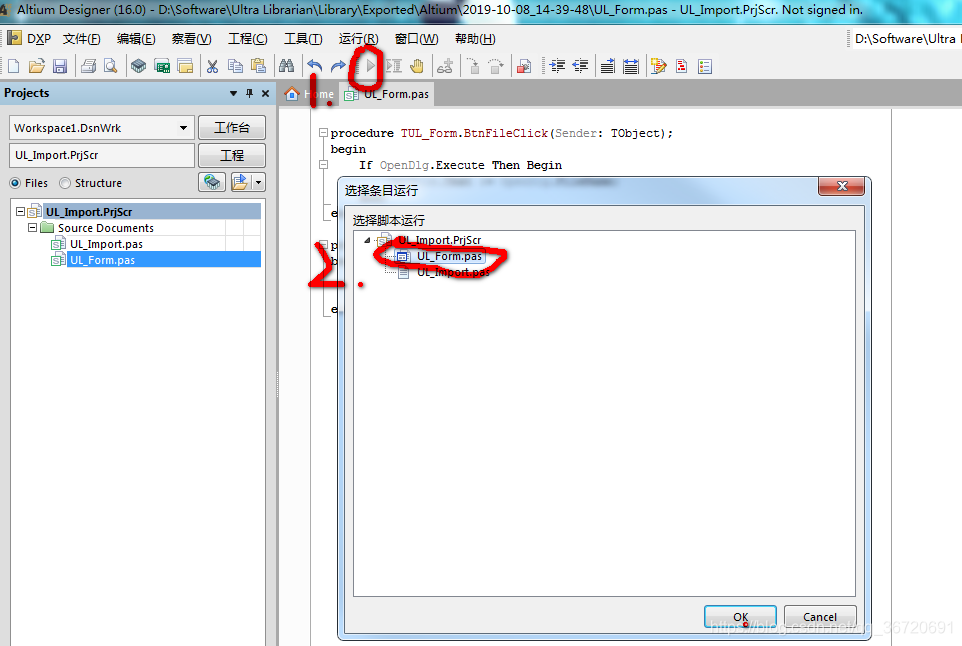Image resolution: width=962 pixels, height=646 pixels.
Task: Stop script with hand icon
Action: [417, 66]
